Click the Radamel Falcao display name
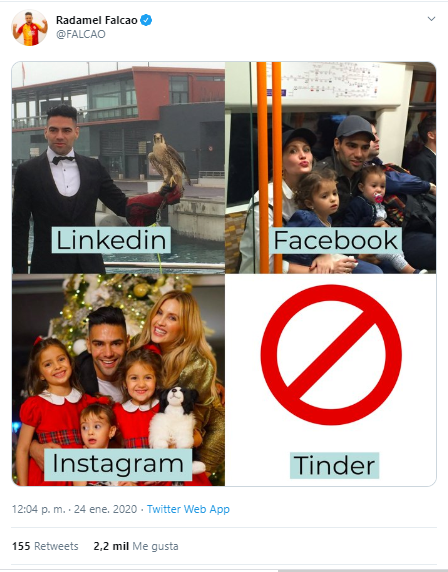 [x=97, y=20]
